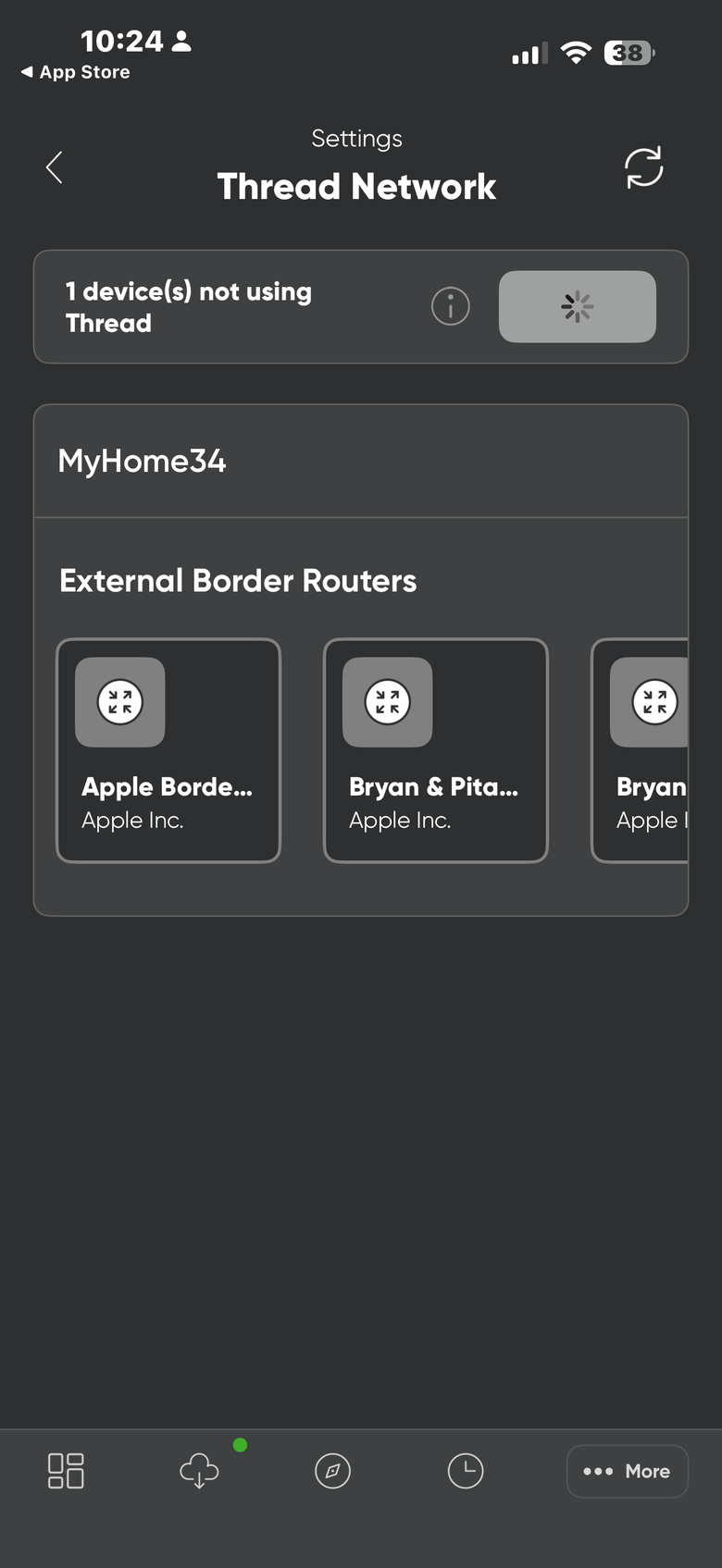The height and width of the screenshot is (1568, 722).
Task: Tap the back chevron arrow
Action: click(x=55, y=167)
